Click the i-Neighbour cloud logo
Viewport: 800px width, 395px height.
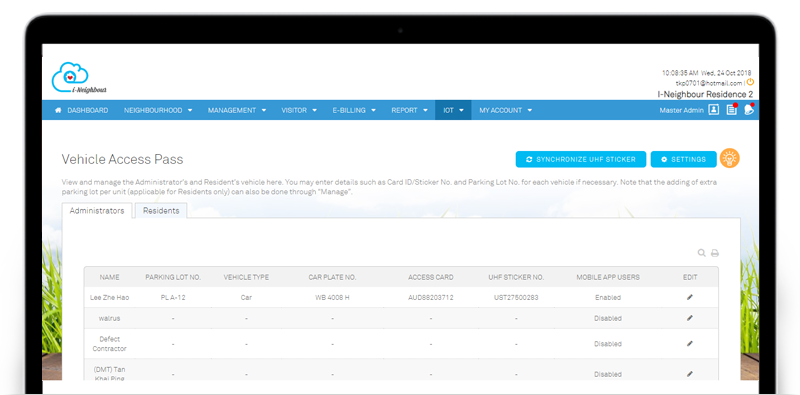click(x=79, y=78)
